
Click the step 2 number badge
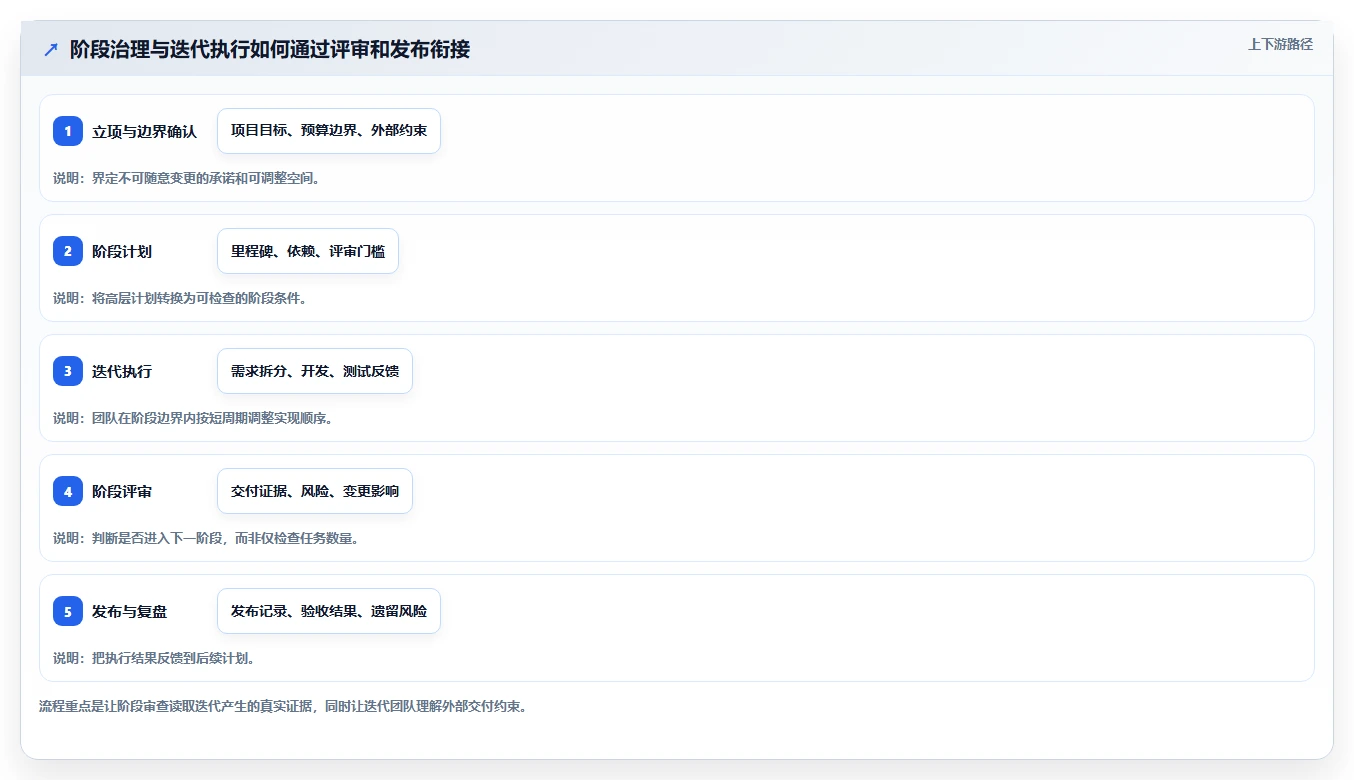(68, 251)
